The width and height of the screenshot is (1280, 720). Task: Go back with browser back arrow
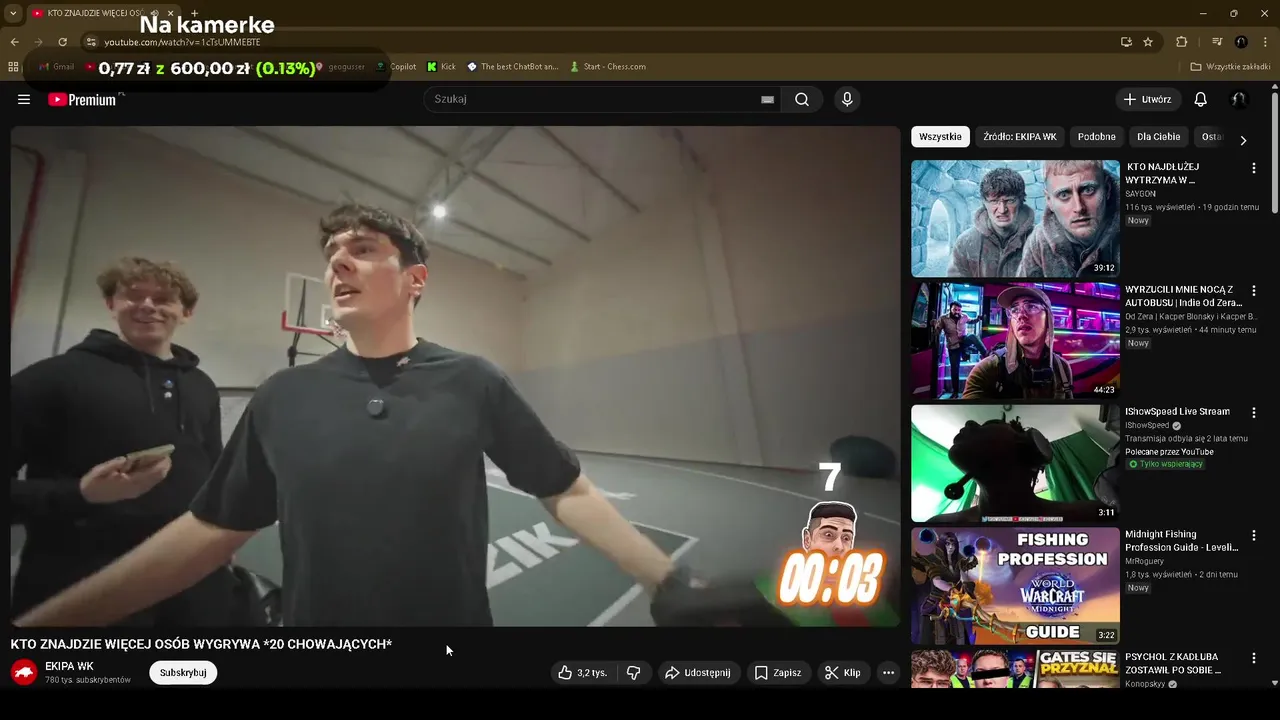[14, 42]
